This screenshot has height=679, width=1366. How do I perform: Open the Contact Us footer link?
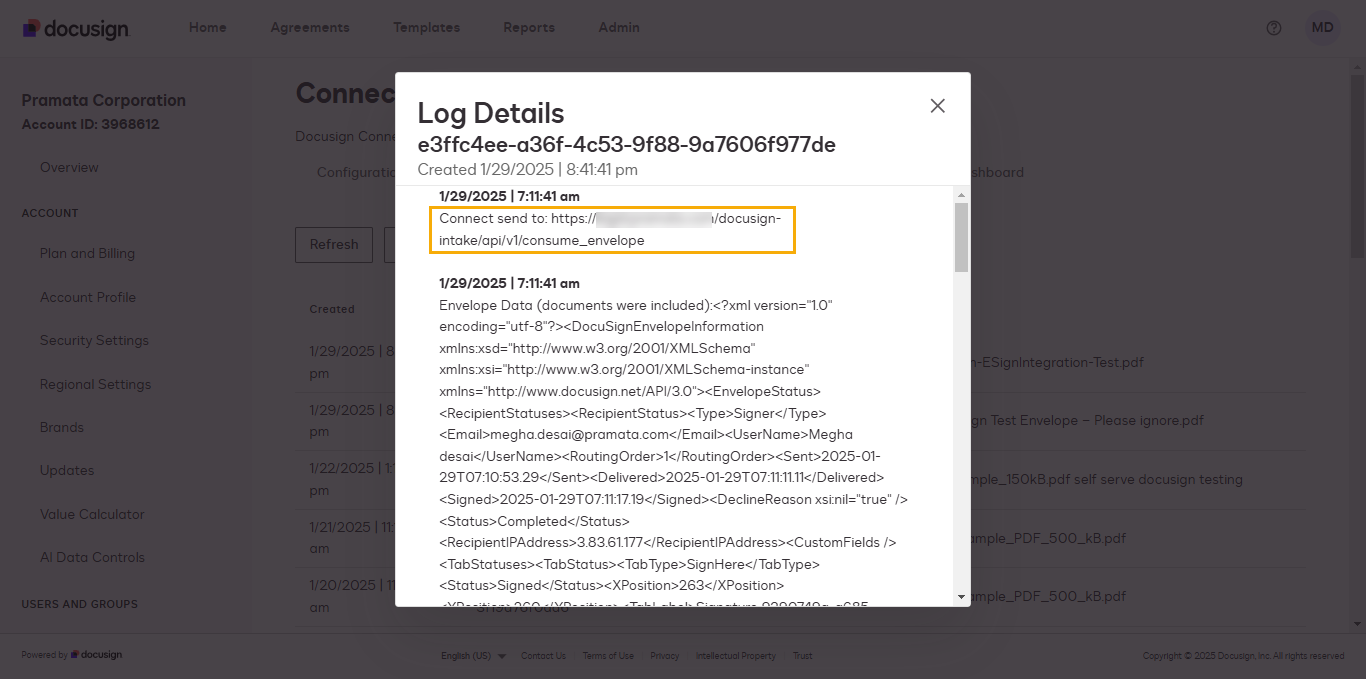[543, 656]
